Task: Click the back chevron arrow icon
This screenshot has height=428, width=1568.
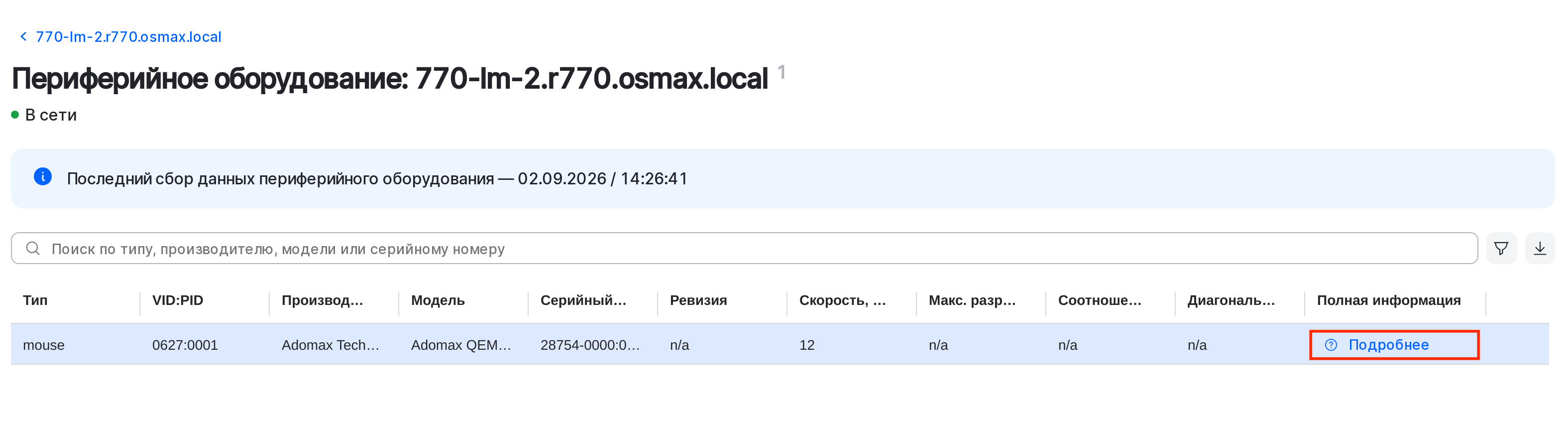Action: point(23,36)
